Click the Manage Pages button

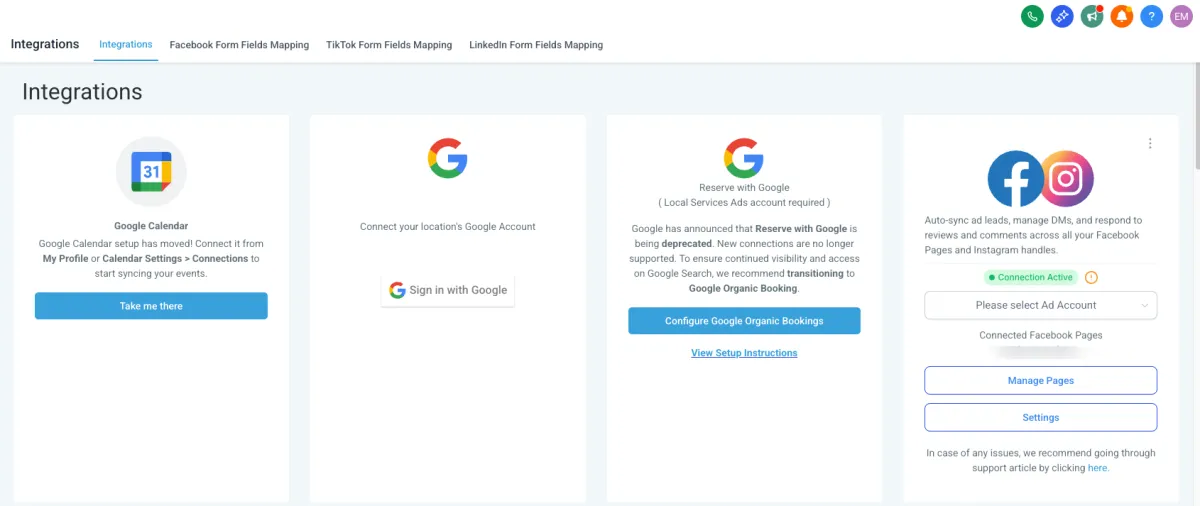click(1040, 381)
